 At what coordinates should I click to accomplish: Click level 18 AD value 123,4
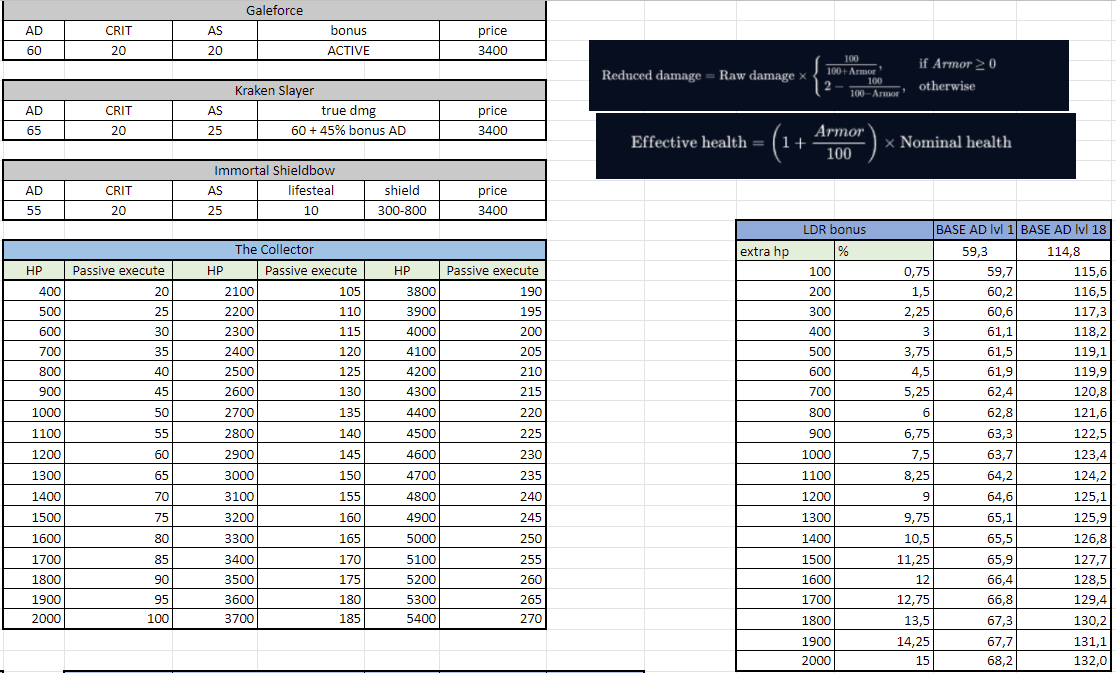tap(1063, 454)
